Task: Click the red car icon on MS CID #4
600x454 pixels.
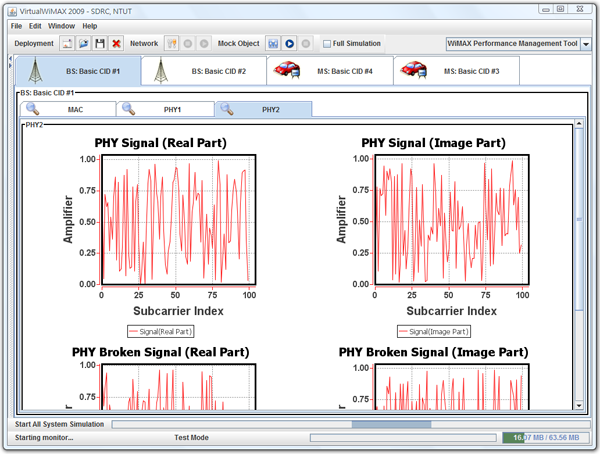Action: point(287,70)
